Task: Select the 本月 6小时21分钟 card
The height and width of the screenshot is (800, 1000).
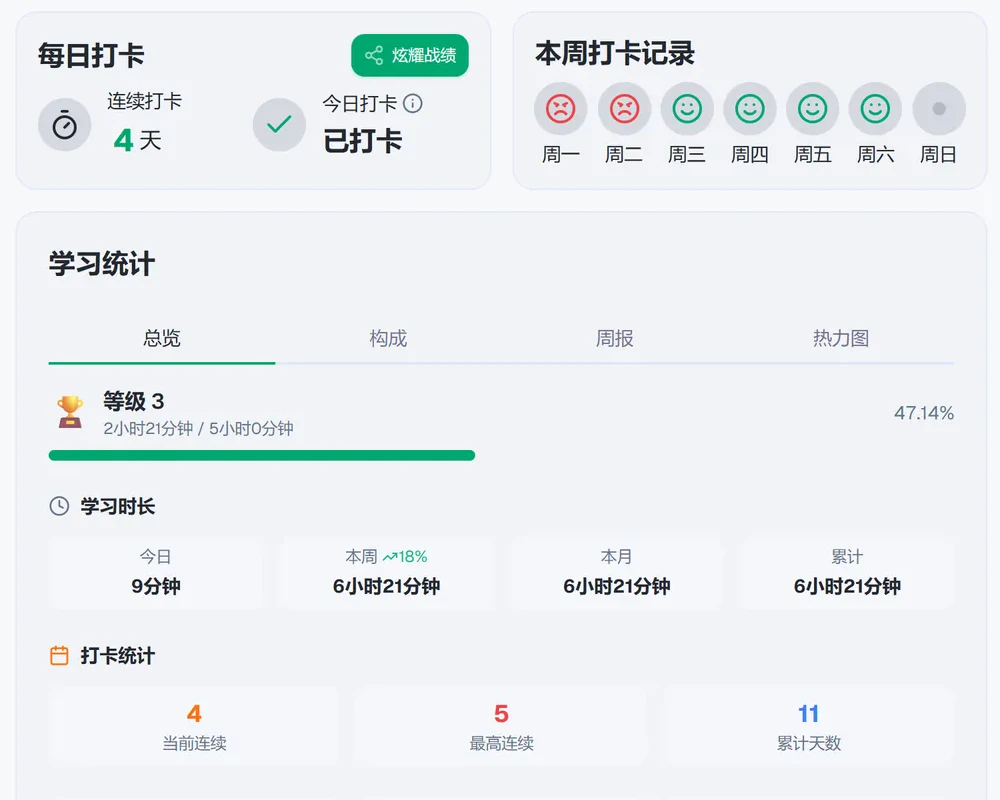Action: (617, 573)
